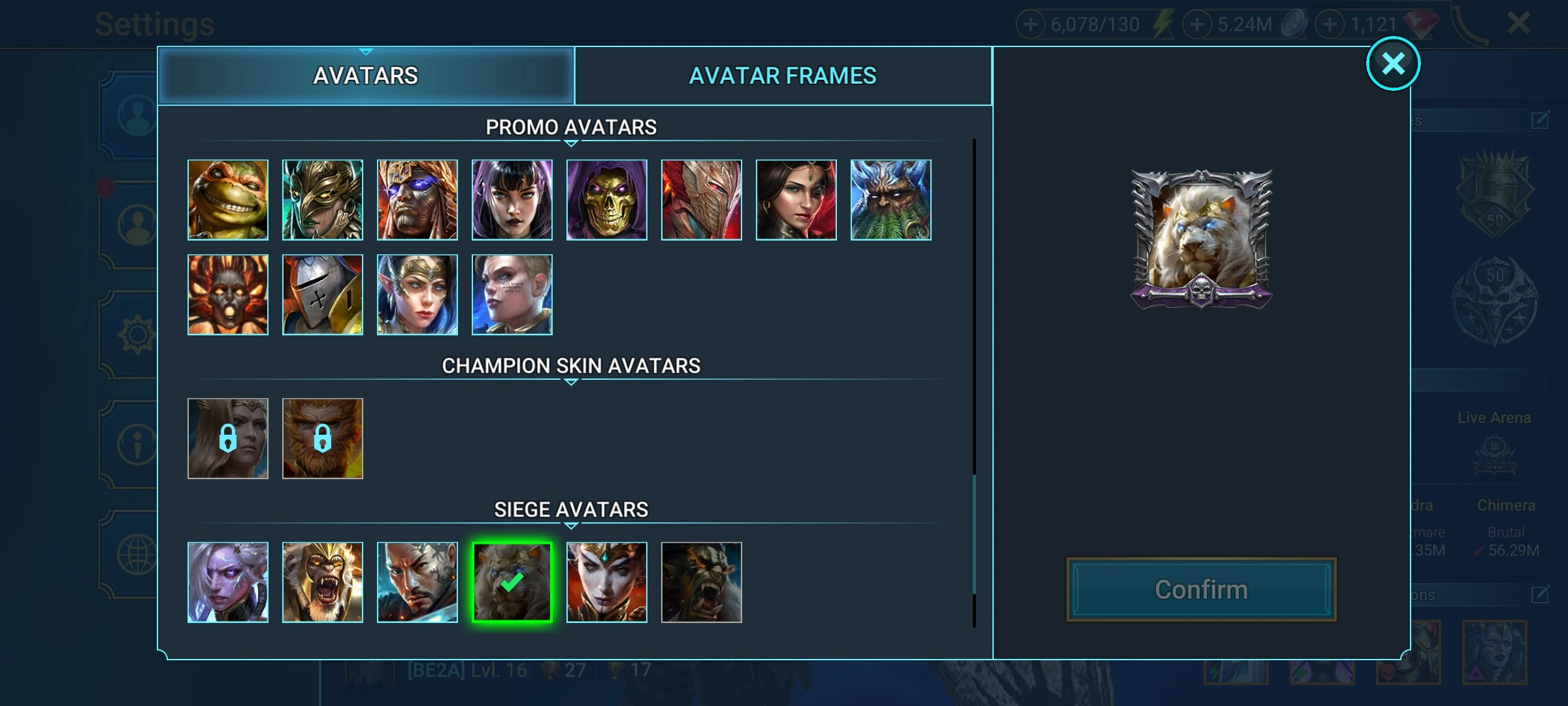Collapse the Promo Avatars section

click(570, 143)
